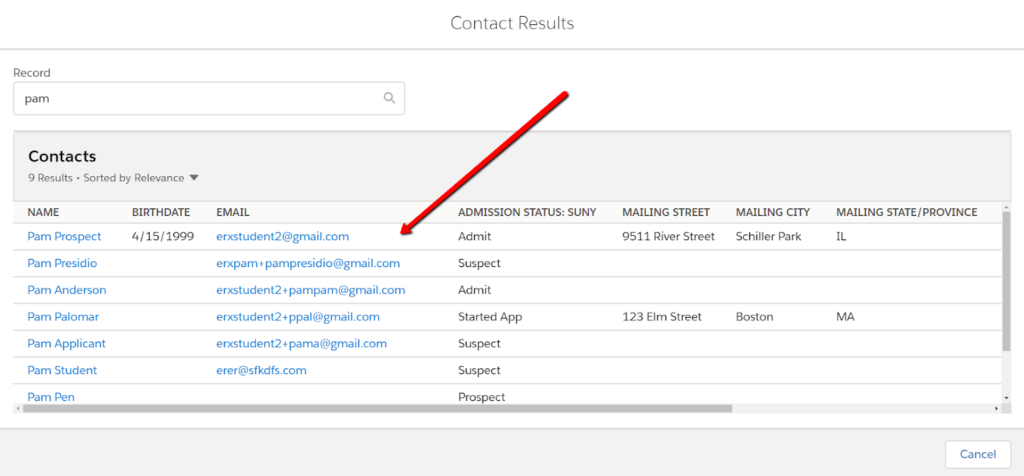Click the horizontal scrollbar right arrow

[995, 408]
